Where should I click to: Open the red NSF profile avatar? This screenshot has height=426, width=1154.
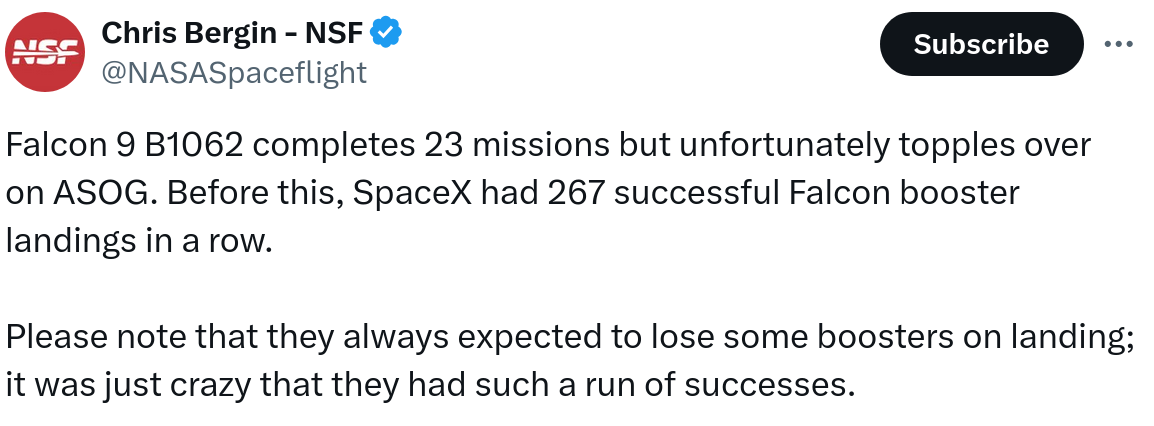(45, 52)
